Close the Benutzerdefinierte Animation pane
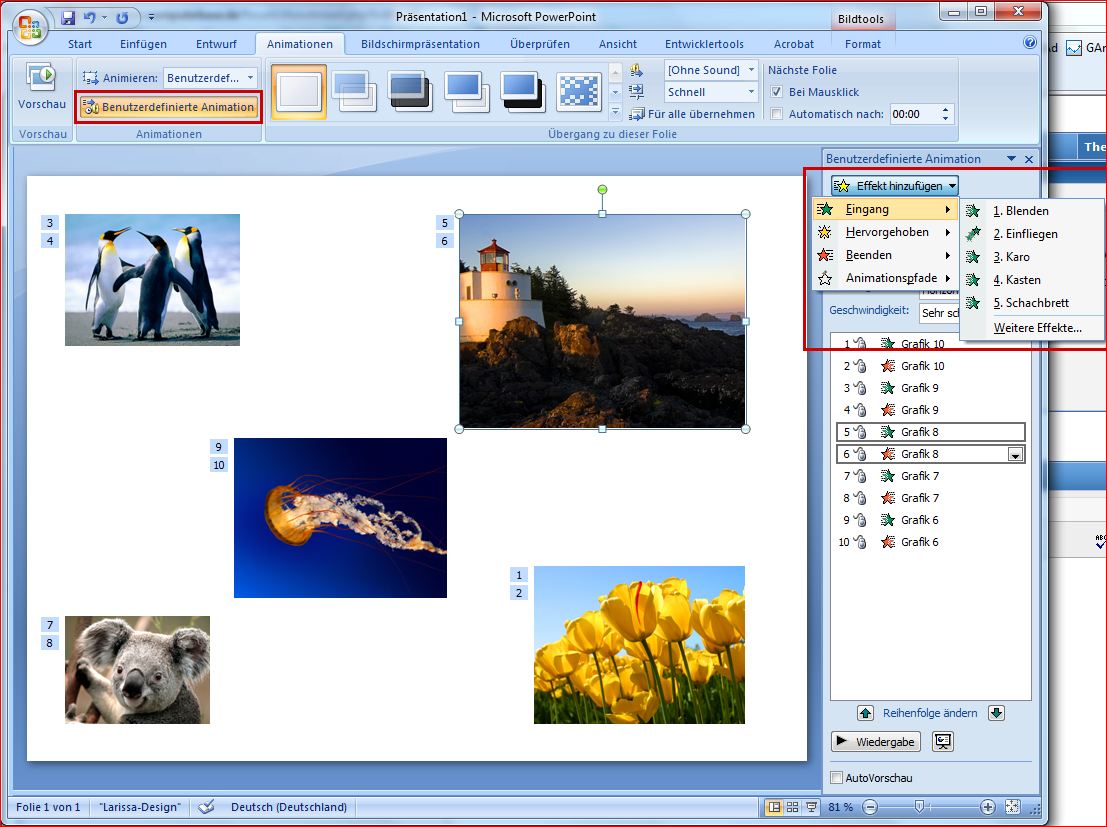 1029,159
